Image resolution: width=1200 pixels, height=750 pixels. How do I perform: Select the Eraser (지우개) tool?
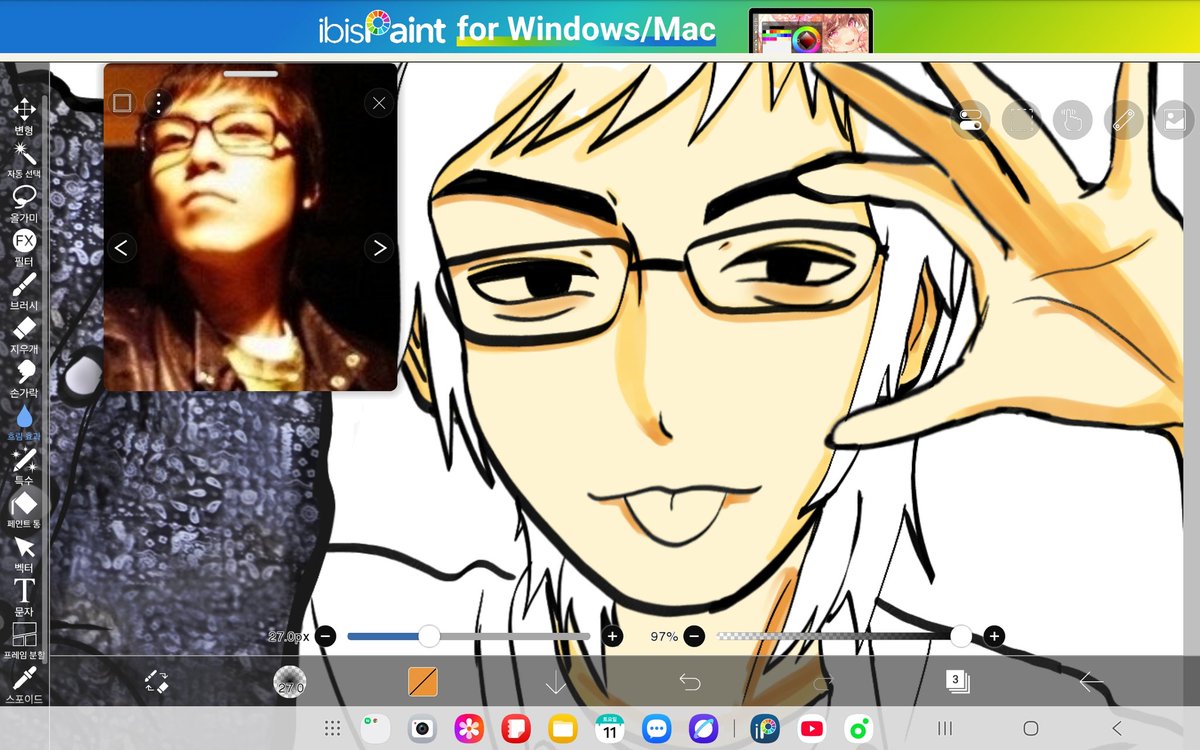[x=24, y=334]
